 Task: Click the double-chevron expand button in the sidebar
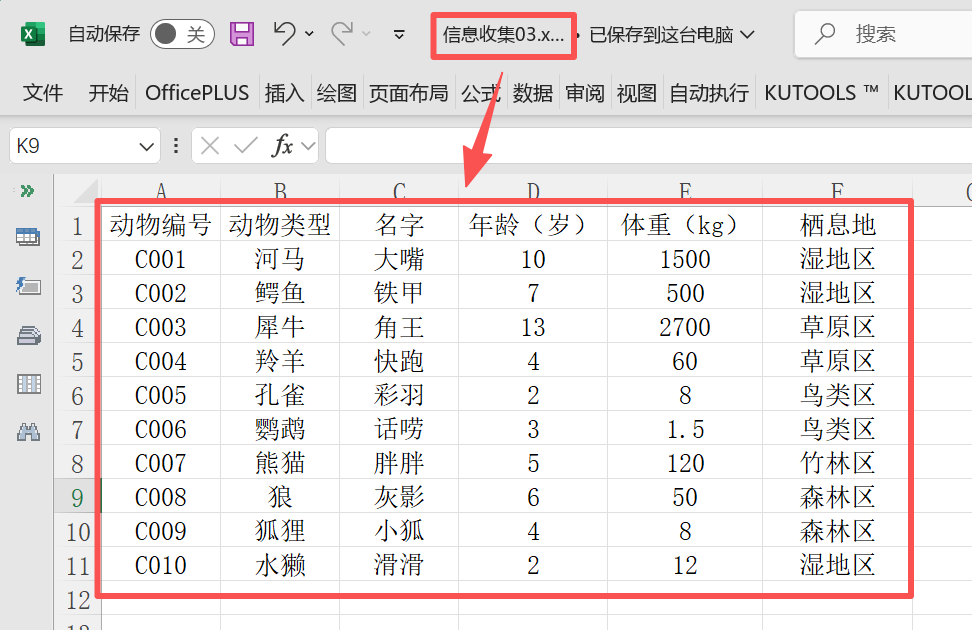[x=27, y=190]
